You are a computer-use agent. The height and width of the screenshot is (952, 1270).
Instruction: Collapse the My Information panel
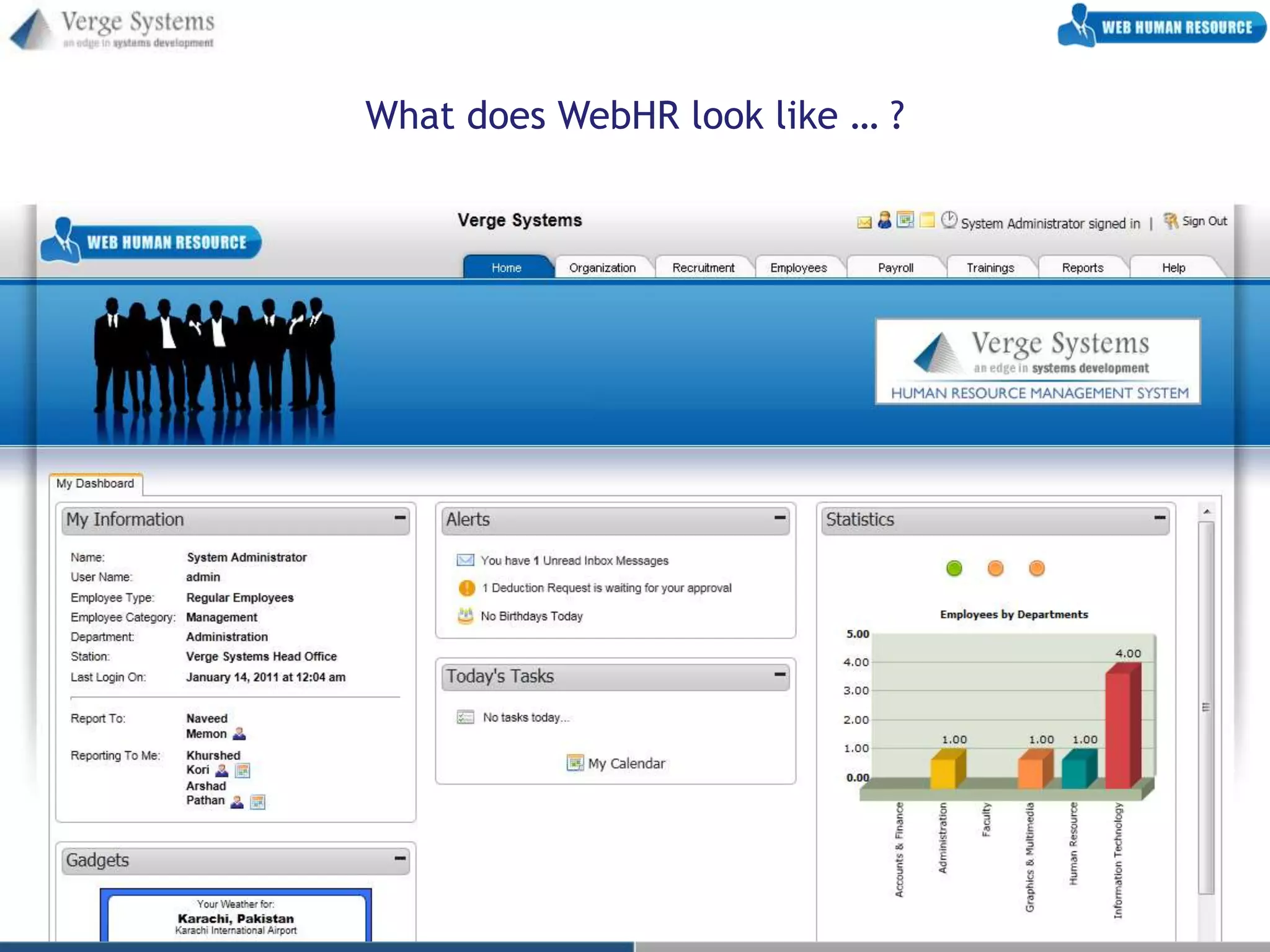(x=400, y=517)
